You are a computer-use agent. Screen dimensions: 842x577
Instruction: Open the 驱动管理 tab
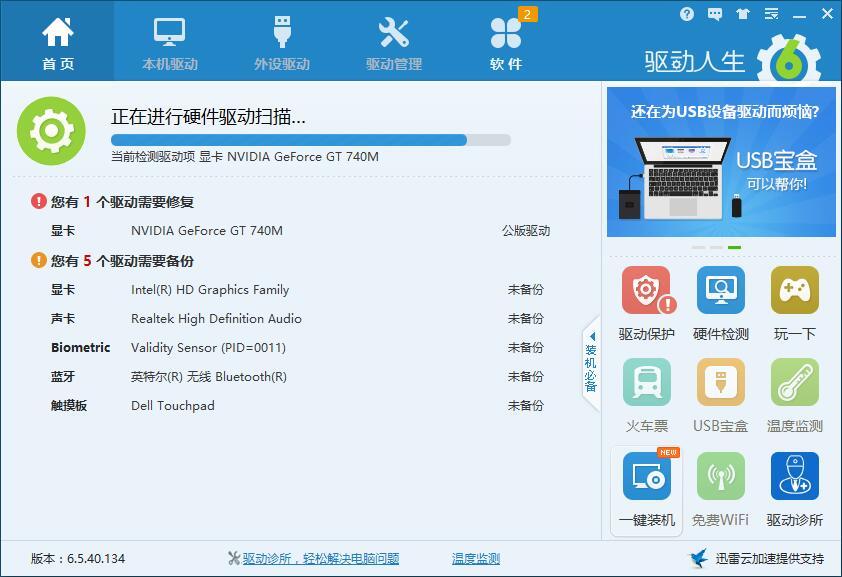[x=394, y=44]
